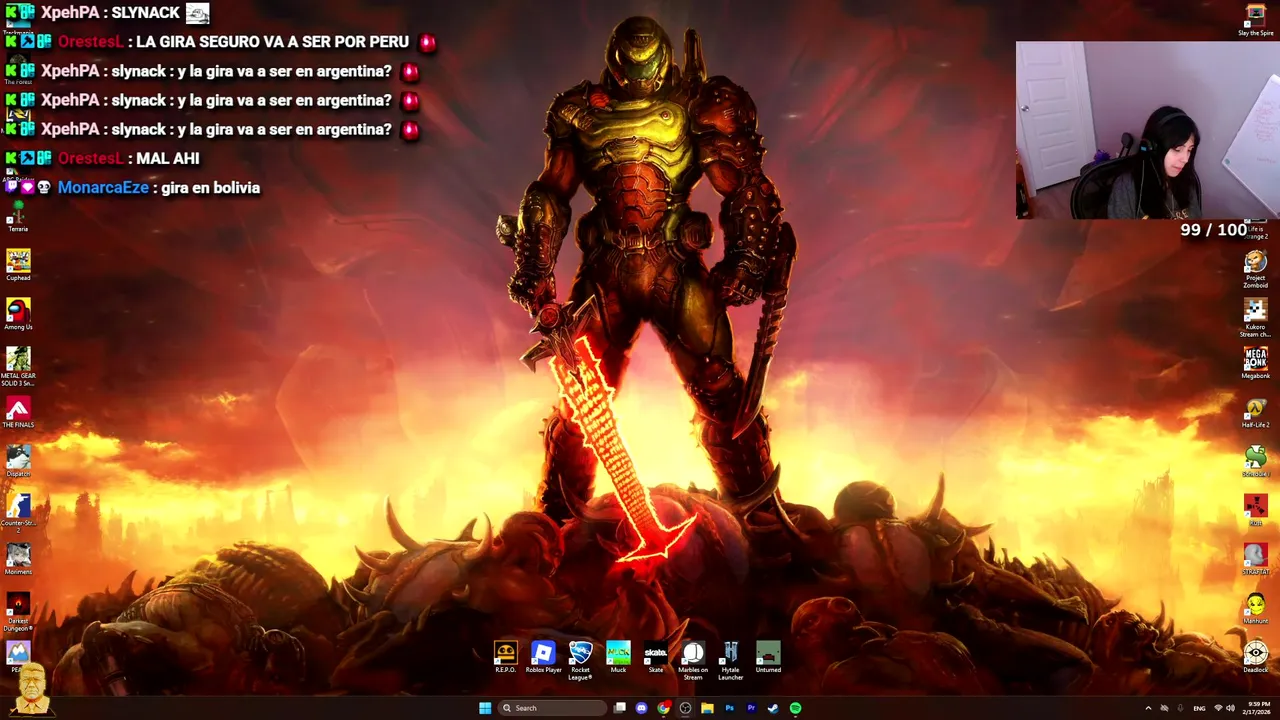The height and width of the screenshot is (720, 1280).
Task: Open the Counter-Strike 2 shortcut
Action: (18, 513)
